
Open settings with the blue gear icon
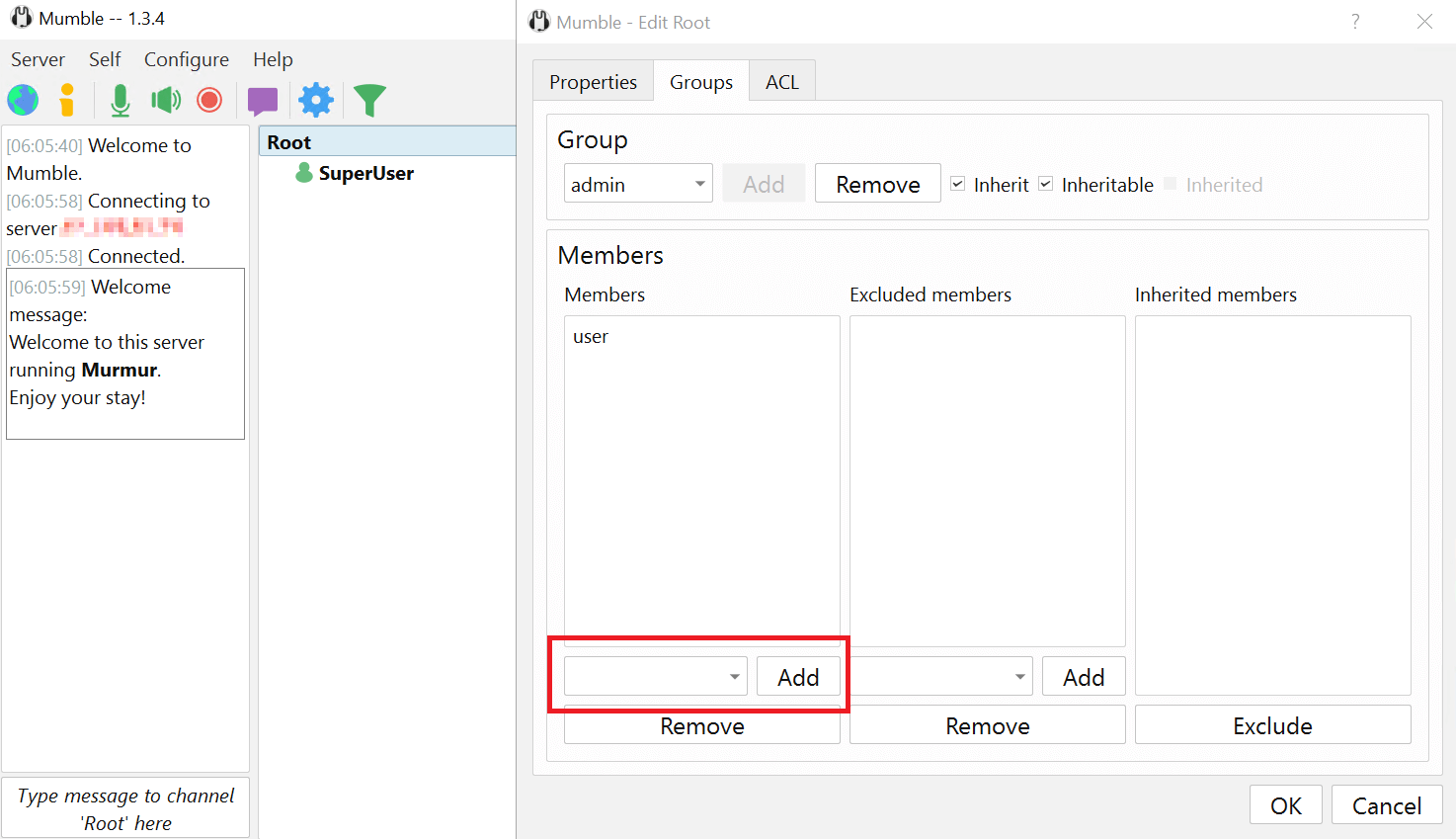tap(316, 100)
